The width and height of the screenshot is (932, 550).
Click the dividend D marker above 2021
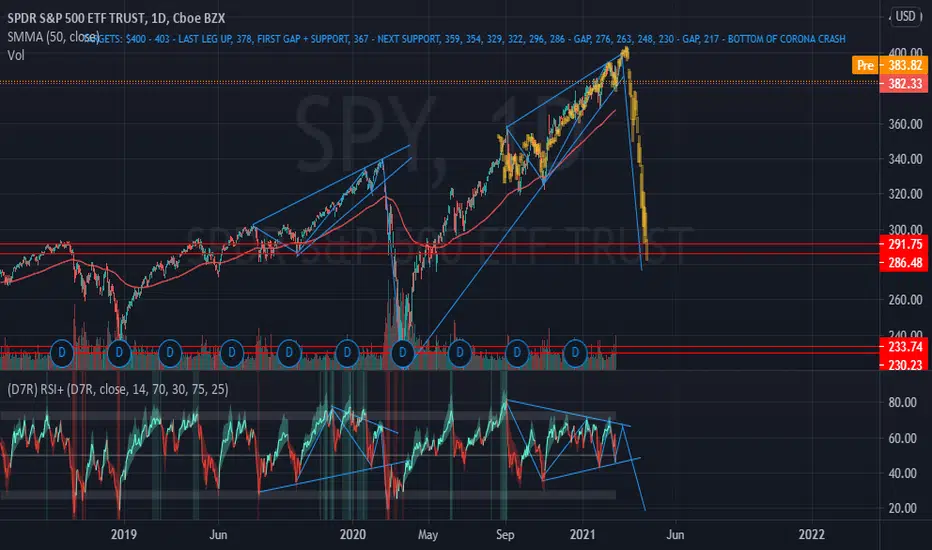pyautogui.click(x=575, y=353)
